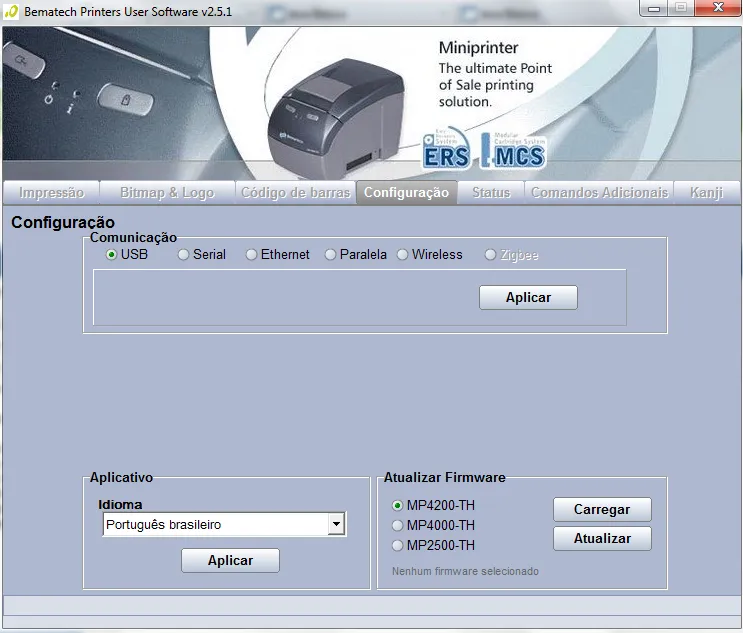Close the Bematech Printers window

pyautogui.click(x=718, y=8)
